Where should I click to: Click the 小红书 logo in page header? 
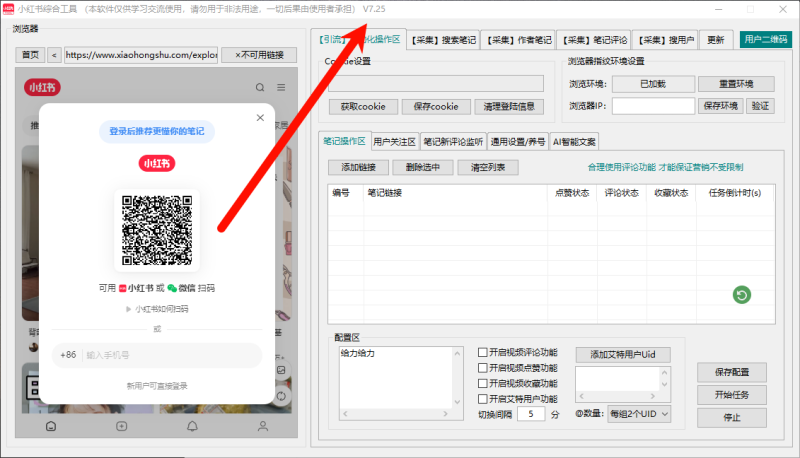click(42, 88)
